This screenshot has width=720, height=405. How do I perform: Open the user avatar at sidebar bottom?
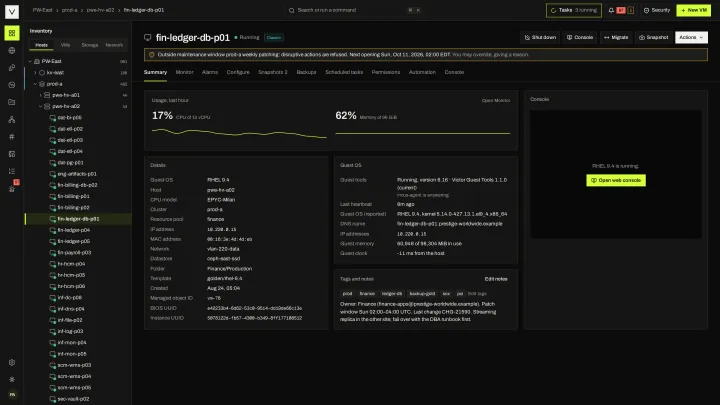coord(12,394)
